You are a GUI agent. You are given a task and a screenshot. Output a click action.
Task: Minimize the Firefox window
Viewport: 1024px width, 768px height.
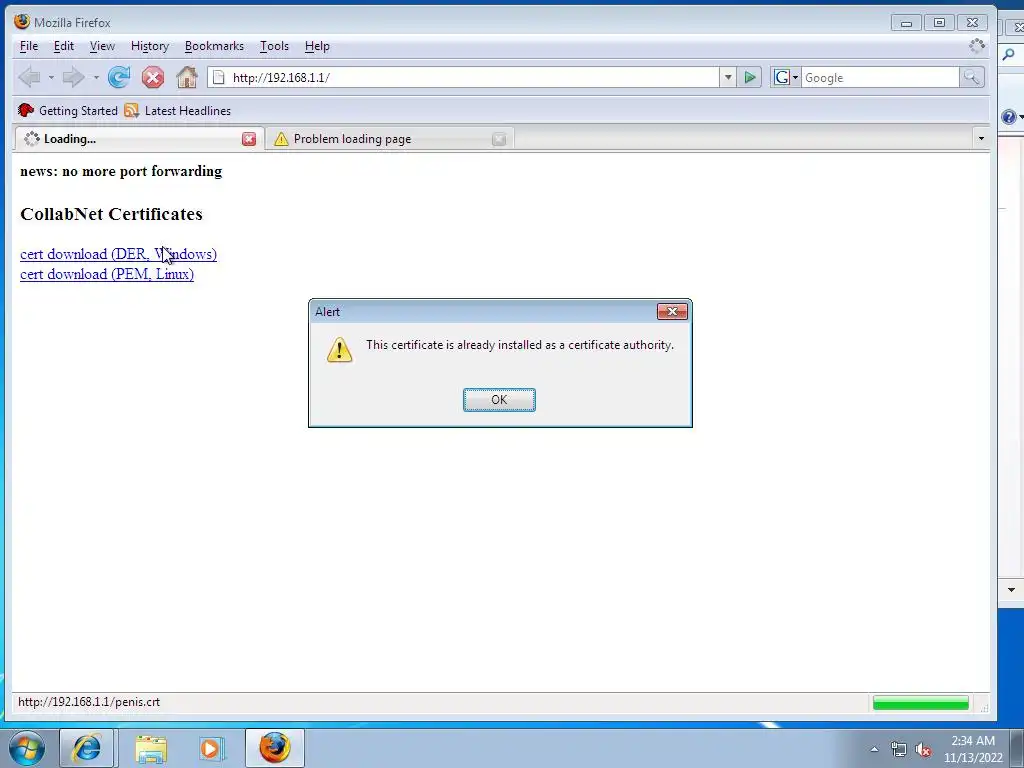(x=906, y=23)
